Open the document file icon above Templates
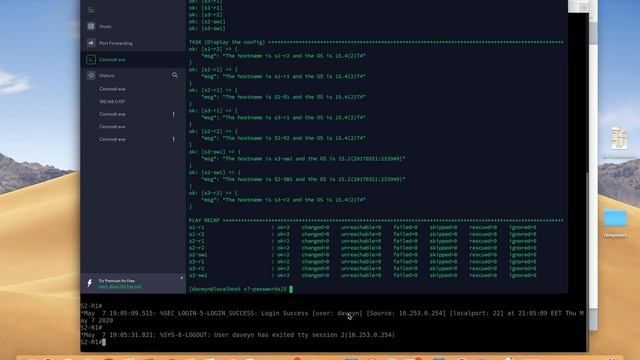Viewport: 640px width, 360px height. pos(619,138)
